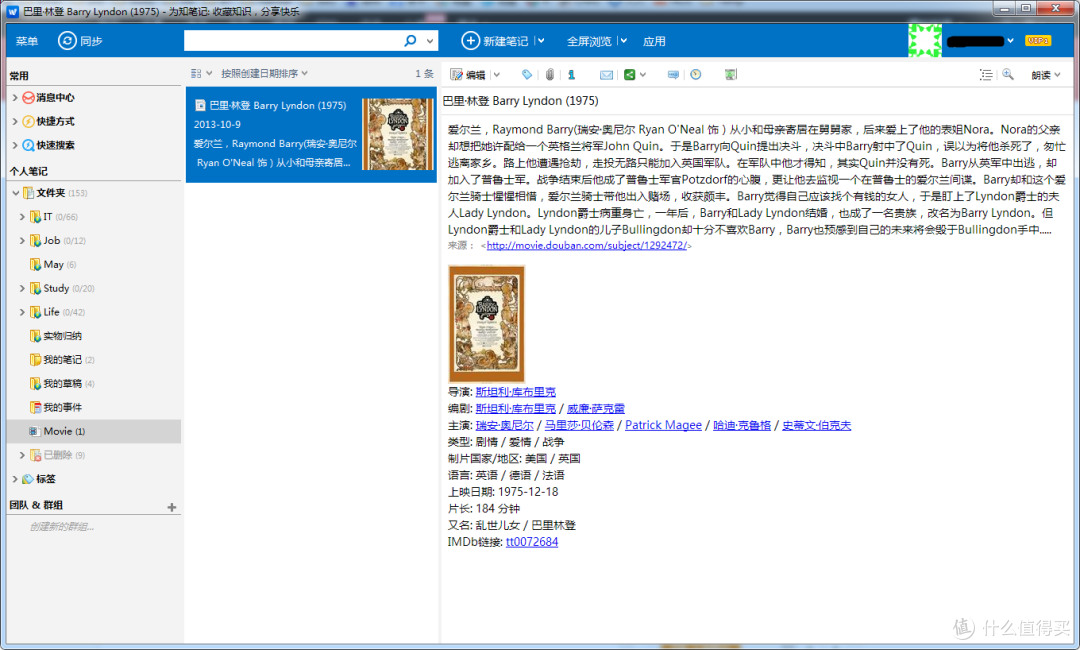Click the clock history icon
The image size is (1080, 650).
[696, 74]
